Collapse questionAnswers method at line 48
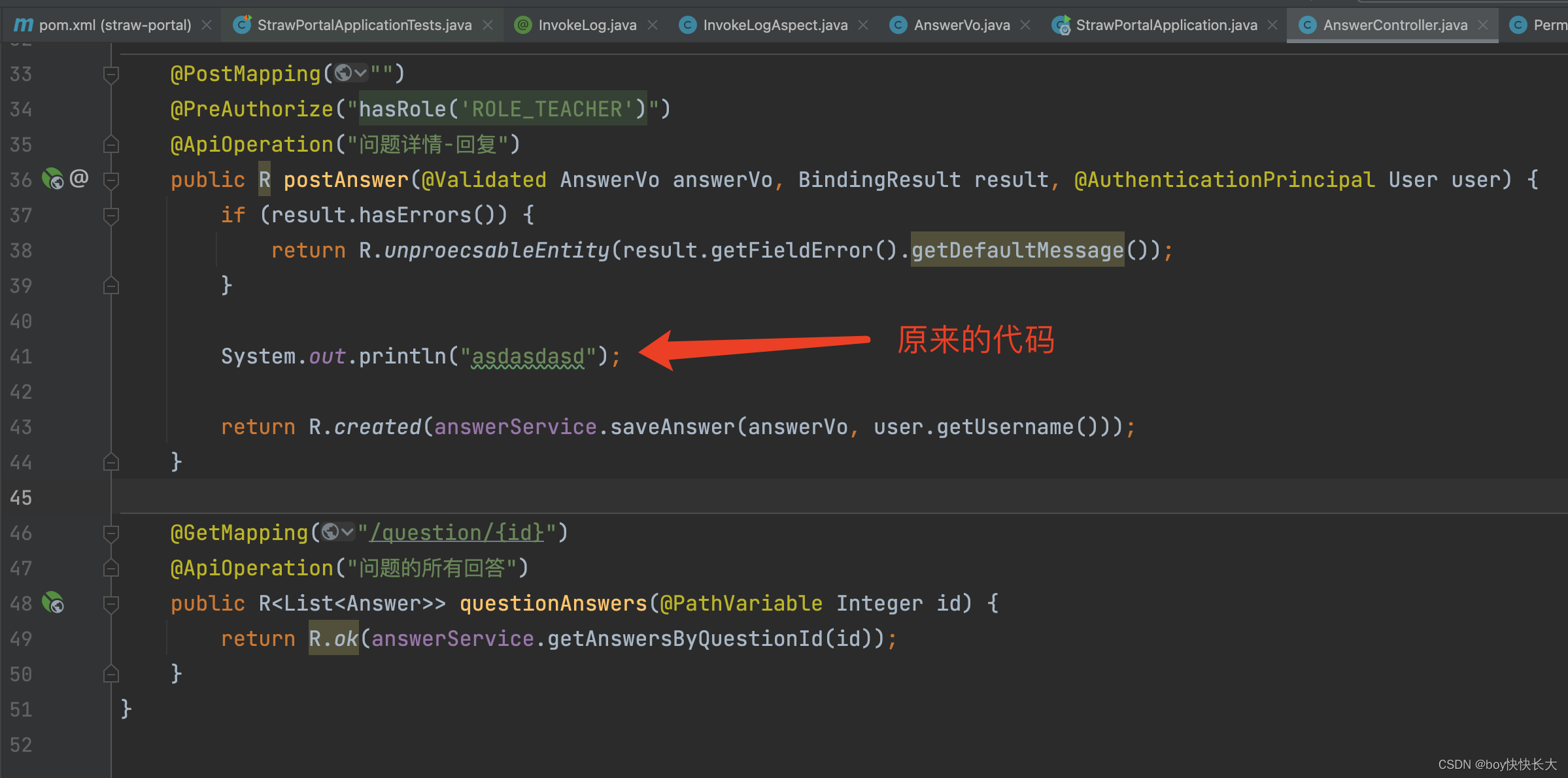Screen dimensions: 1568x778 pos(111,603)
